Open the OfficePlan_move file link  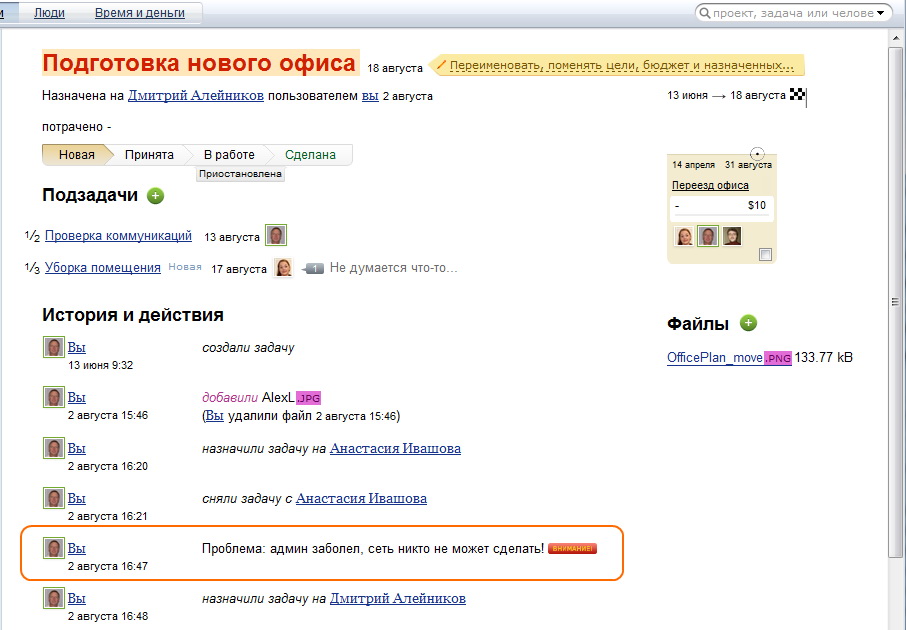[x=715, y=357]
